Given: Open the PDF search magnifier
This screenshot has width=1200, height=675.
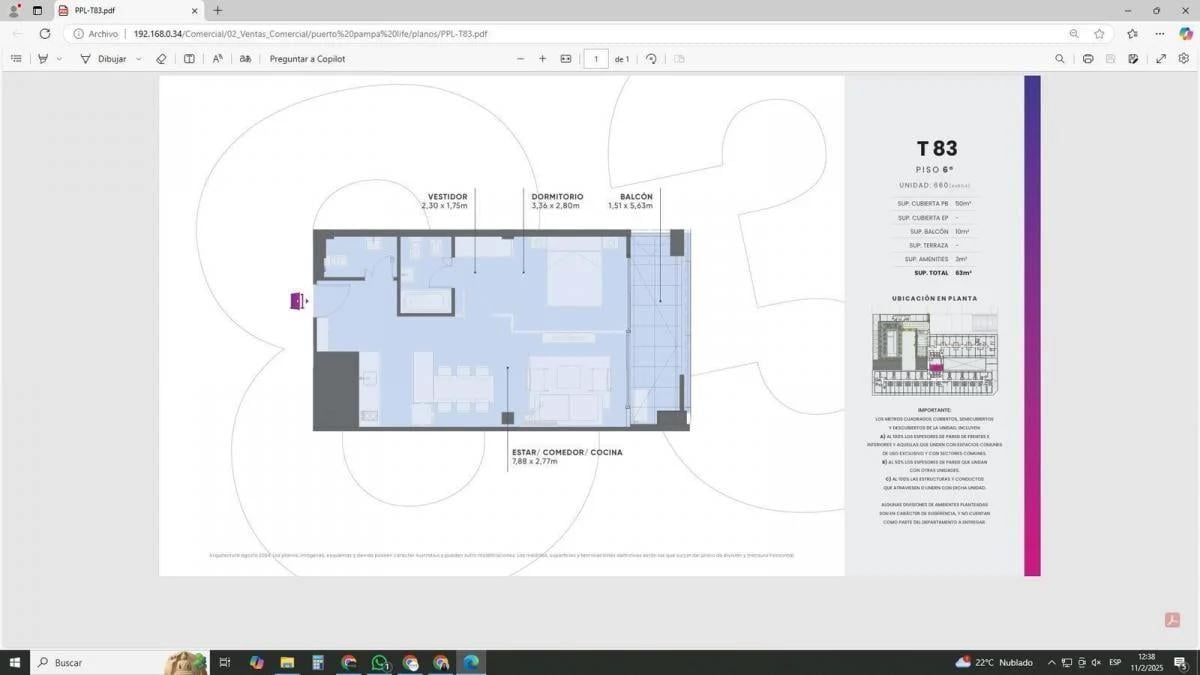Looking at the screenshot, I should tap(1060, 59).
